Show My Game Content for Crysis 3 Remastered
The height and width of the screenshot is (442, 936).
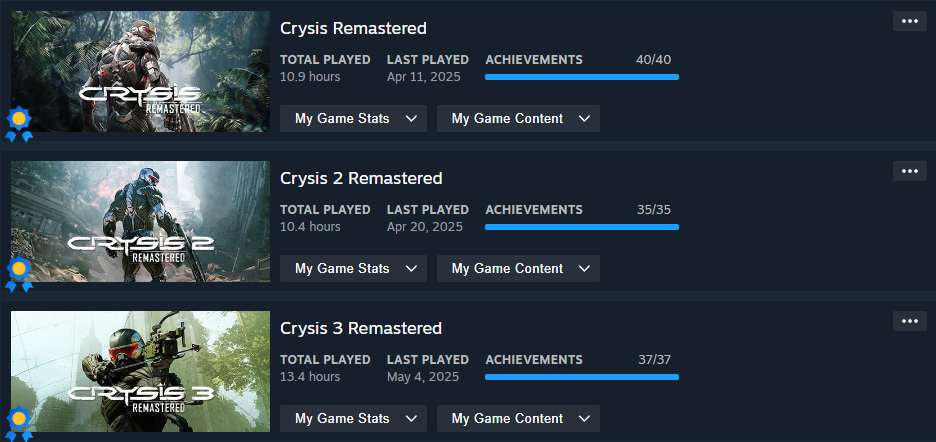point(518,418)
